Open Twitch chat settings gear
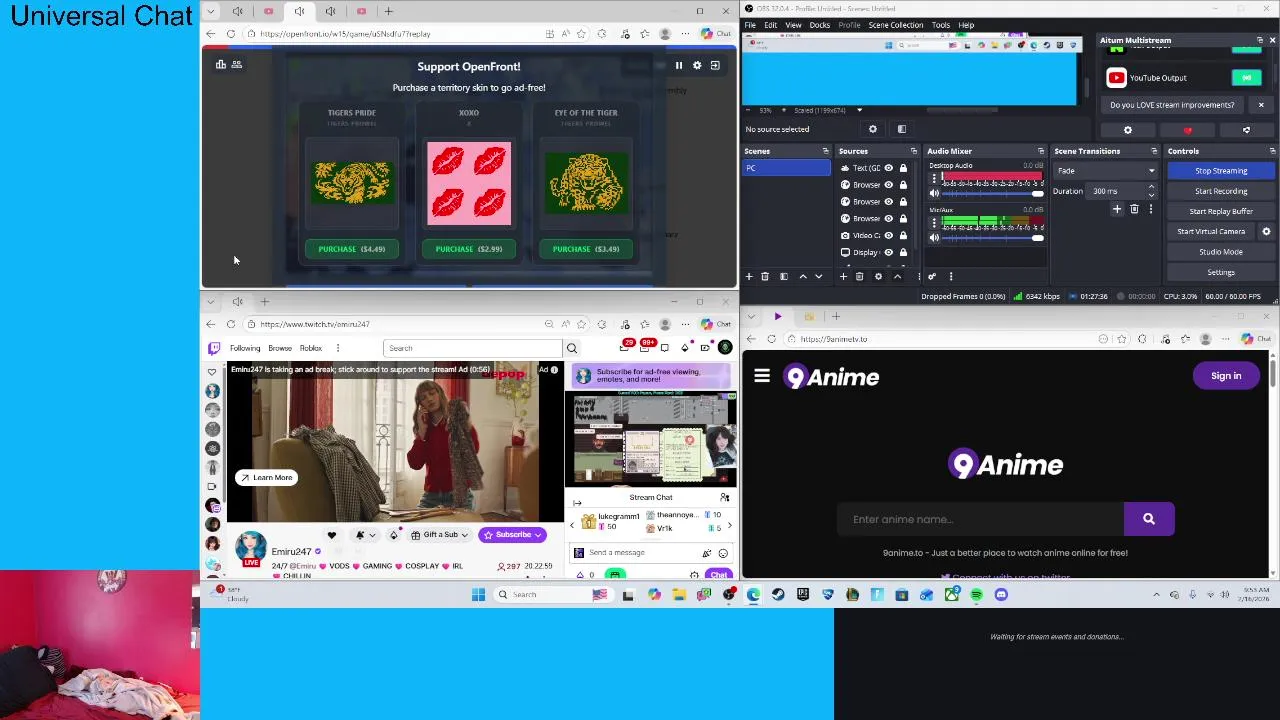This screenshot has height=720, width=1280. 694,575
